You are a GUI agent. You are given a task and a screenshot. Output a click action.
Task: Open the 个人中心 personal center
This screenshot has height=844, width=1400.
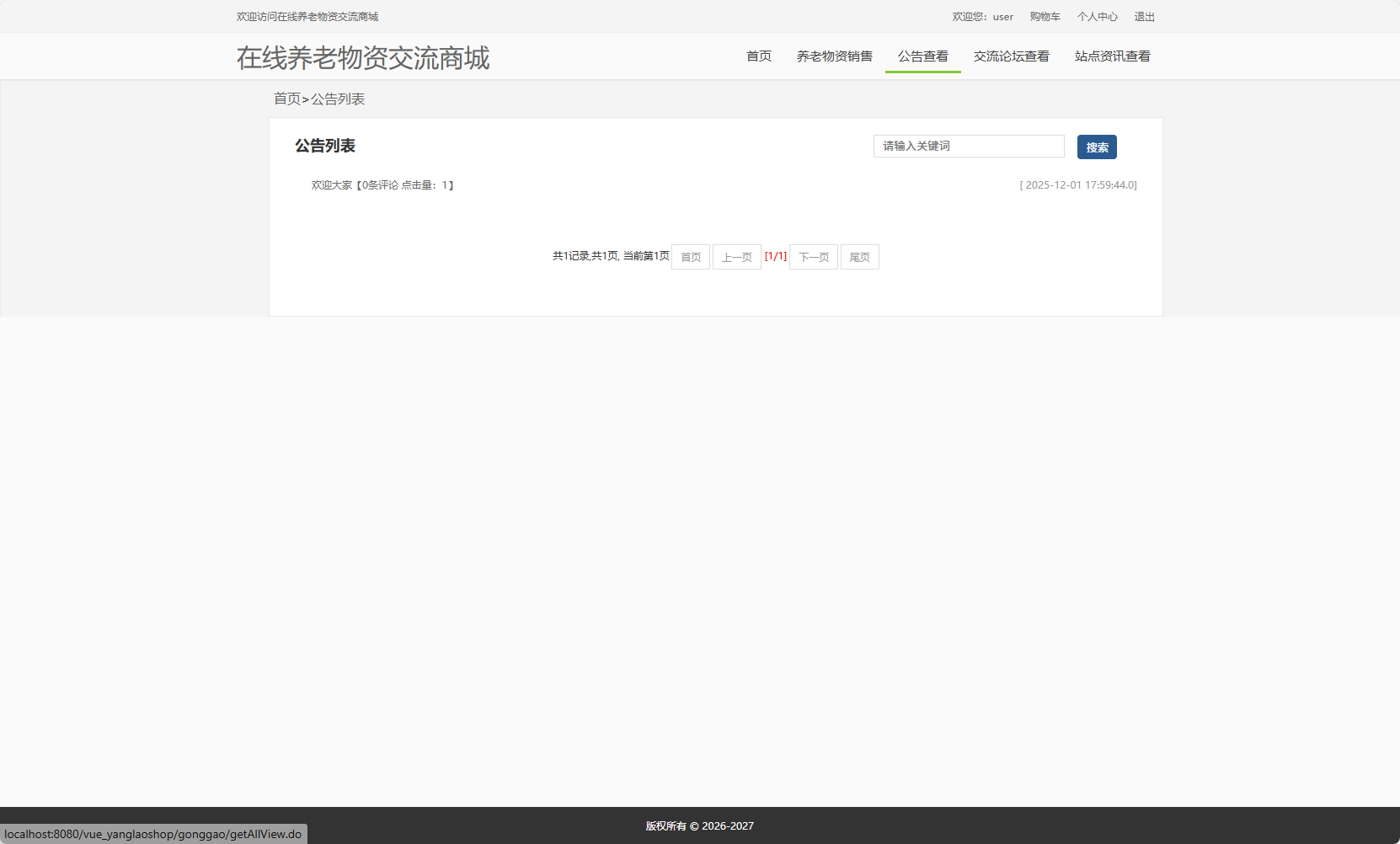[1098, 16]
